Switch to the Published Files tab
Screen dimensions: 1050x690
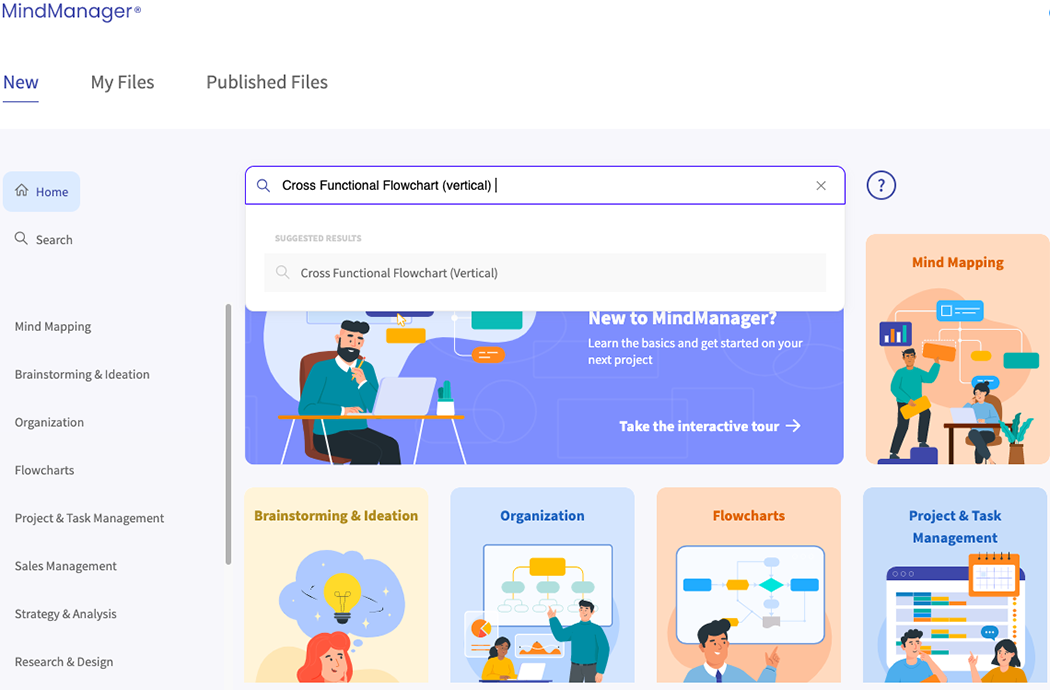click(267, 82)
